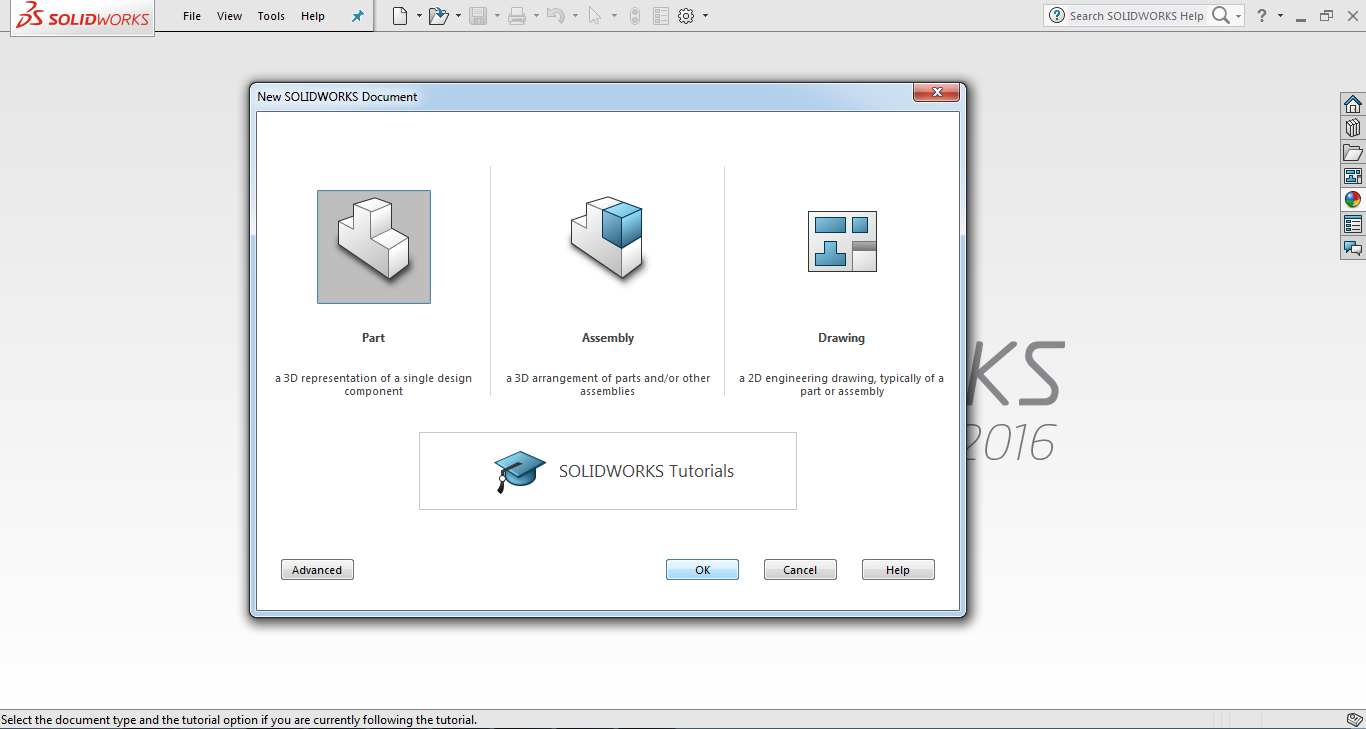Expand the Help question mark dropdown arrow
Image resolution: width=1366 pixels, height=729 pixels.
pos(1280,16)
